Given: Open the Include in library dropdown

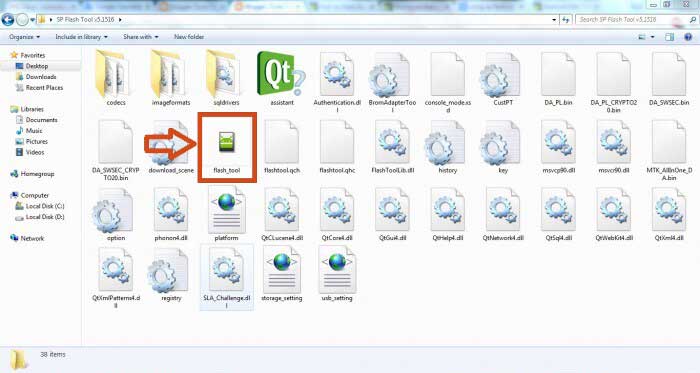Looking at the screenshot, I should point(81,37).
